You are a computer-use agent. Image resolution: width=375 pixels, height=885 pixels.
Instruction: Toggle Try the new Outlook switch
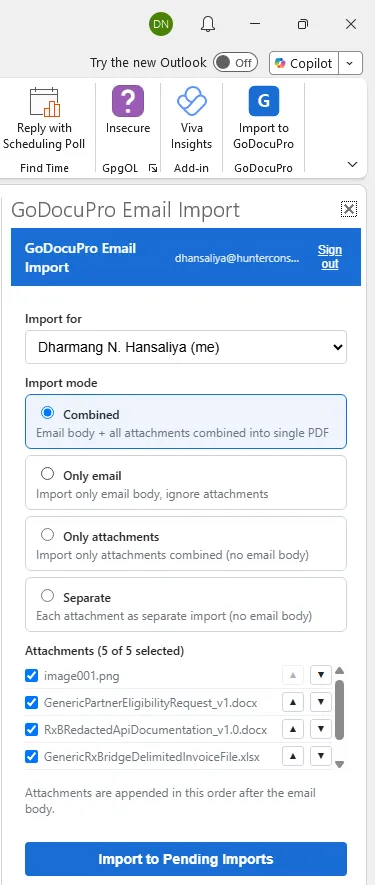tap(235, 63)
